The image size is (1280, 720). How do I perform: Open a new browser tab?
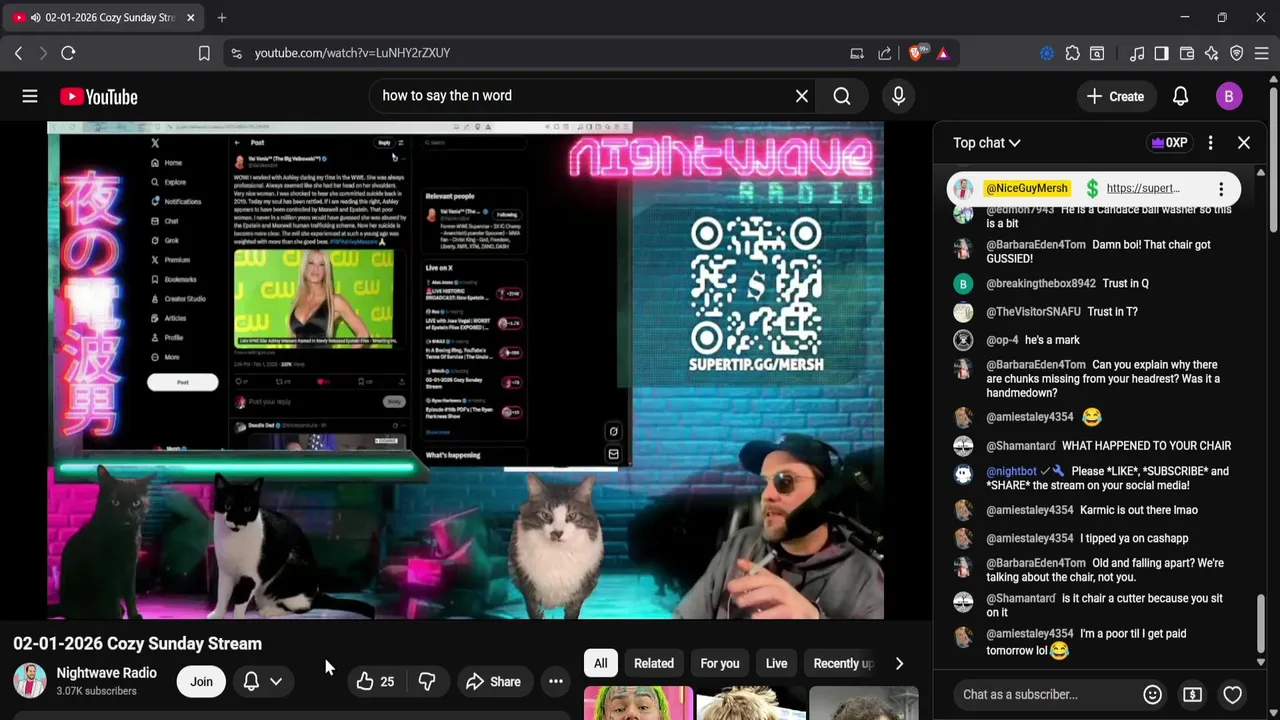click(x=222, y=17)
